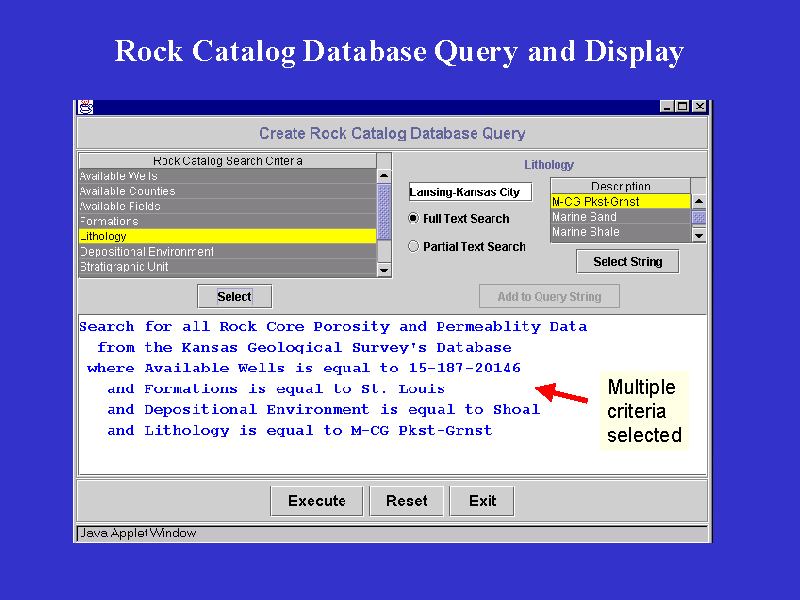Click the down arrow of criteria list scrollbar
Screen dimensions: 800x600
[x=384, y=270]
